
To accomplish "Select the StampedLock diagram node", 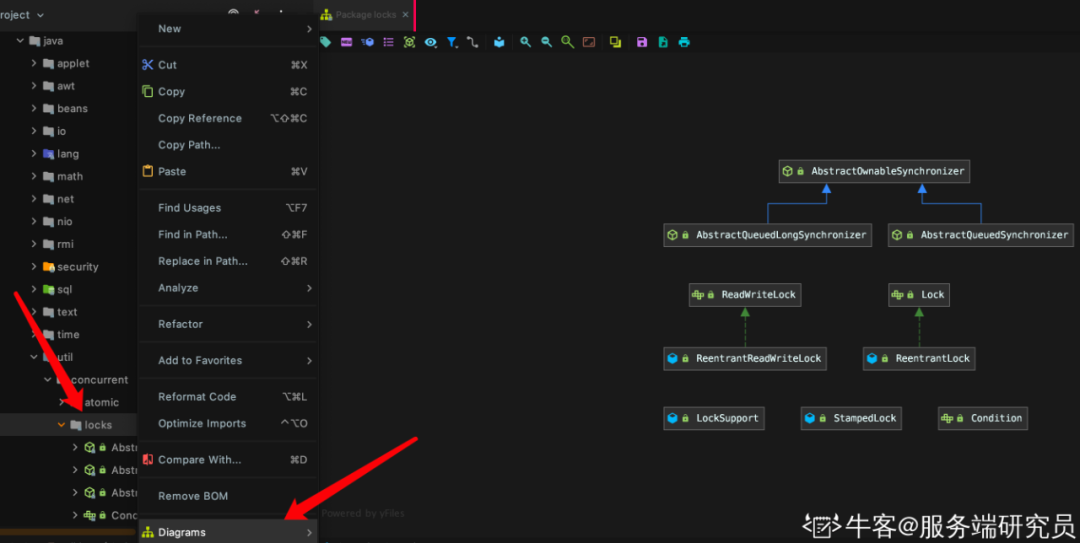I will (x=851, y=418).
